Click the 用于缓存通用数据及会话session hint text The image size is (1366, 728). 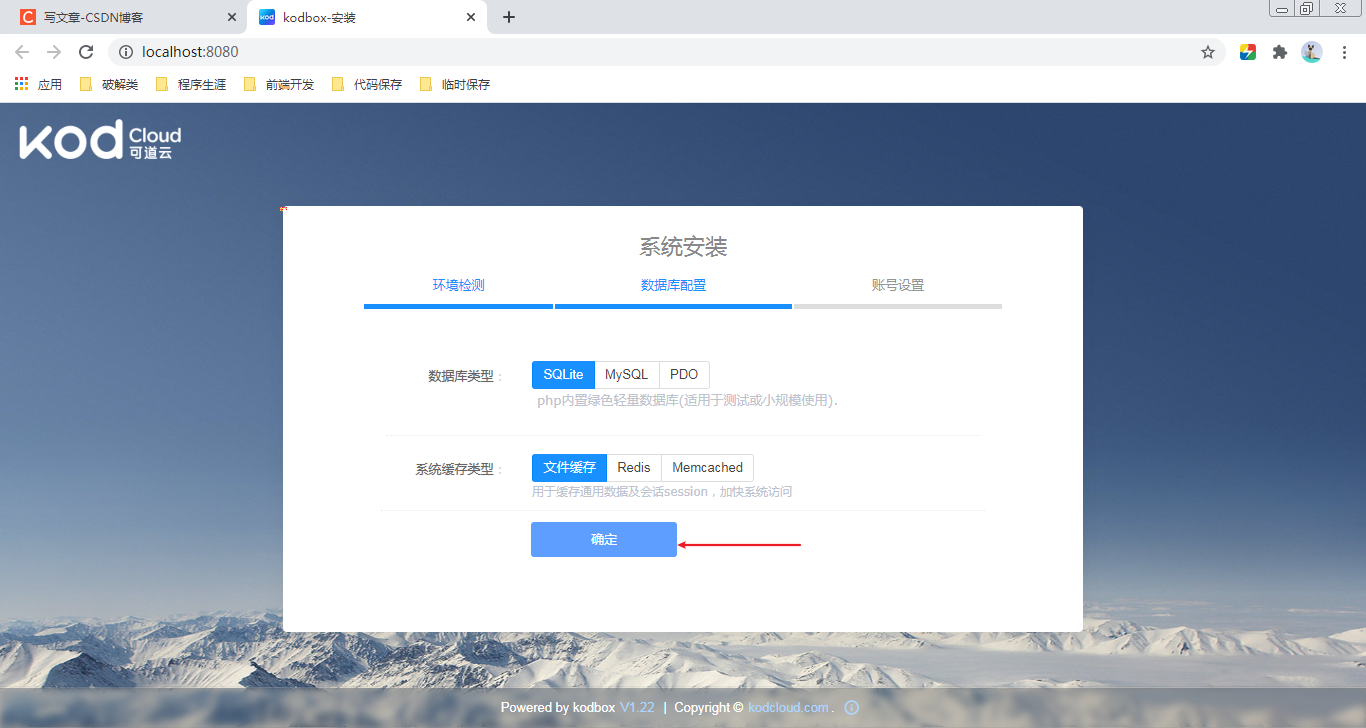662,492
